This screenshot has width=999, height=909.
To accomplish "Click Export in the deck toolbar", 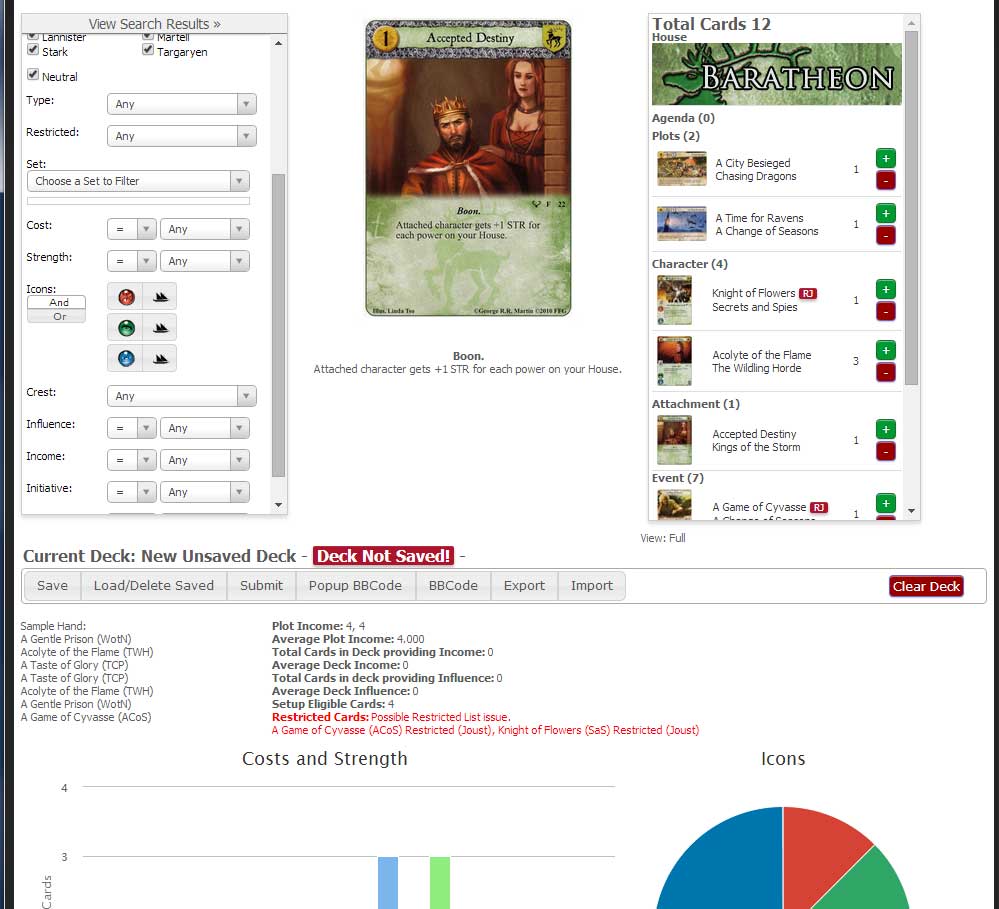I will point(524,585).
